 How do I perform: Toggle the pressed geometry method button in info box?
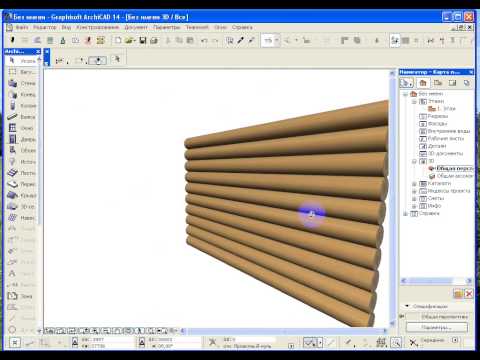pos(98,60)
